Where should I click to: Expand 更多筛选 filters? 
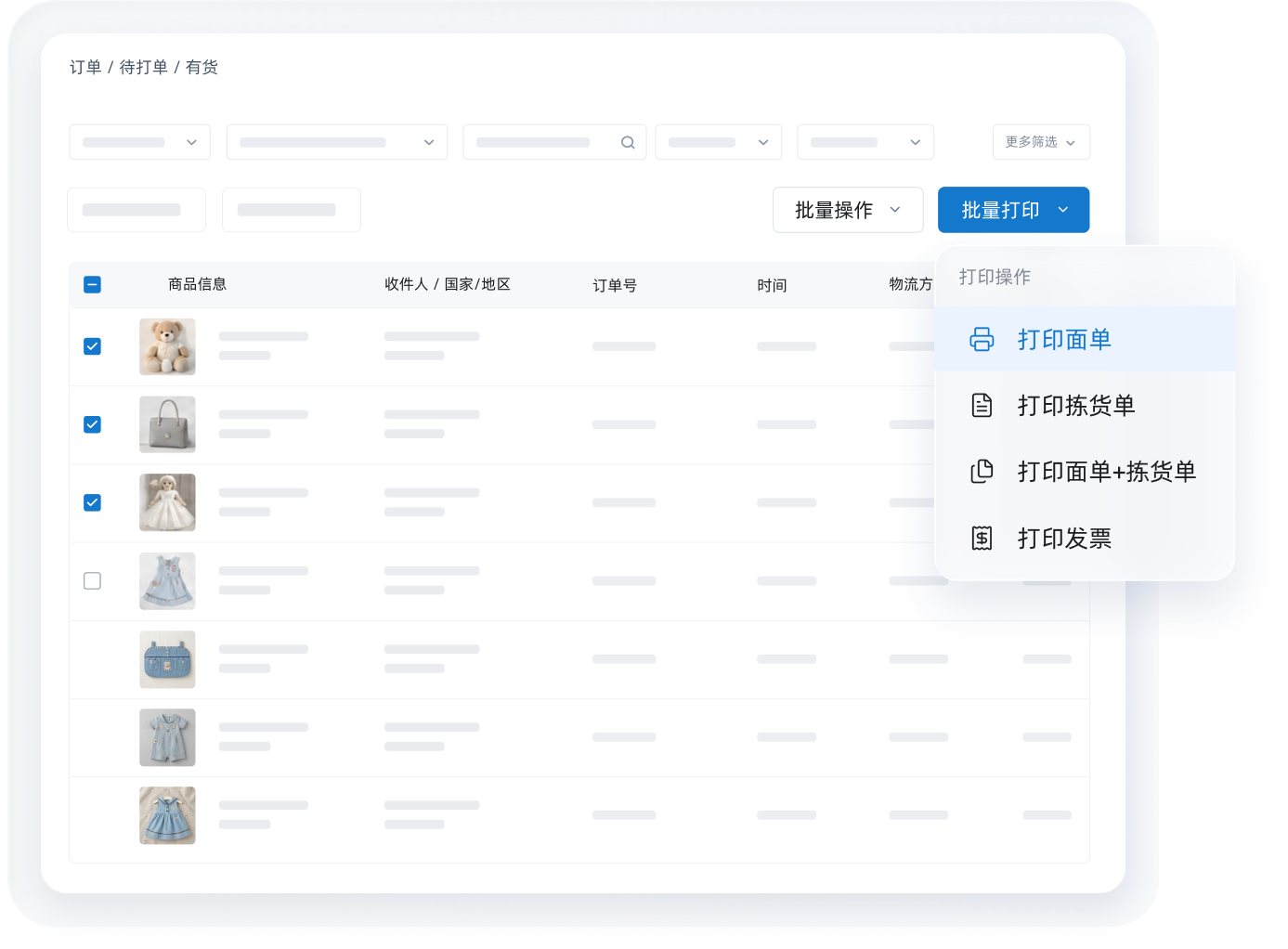click(1041, 142)
